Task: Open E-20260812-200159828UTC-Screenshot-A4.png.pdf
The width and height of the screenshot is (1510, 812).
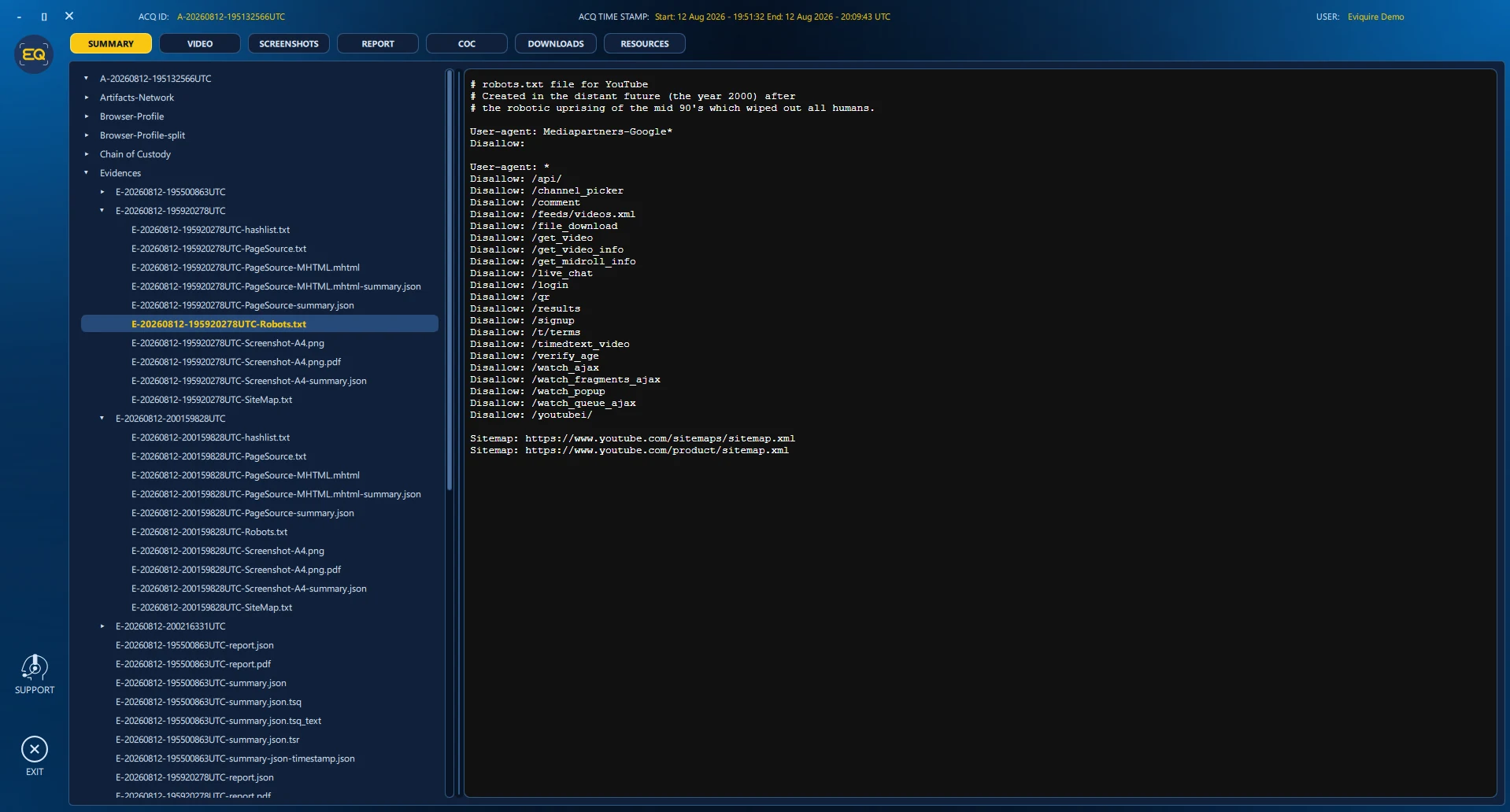Action: click(236, 570)
